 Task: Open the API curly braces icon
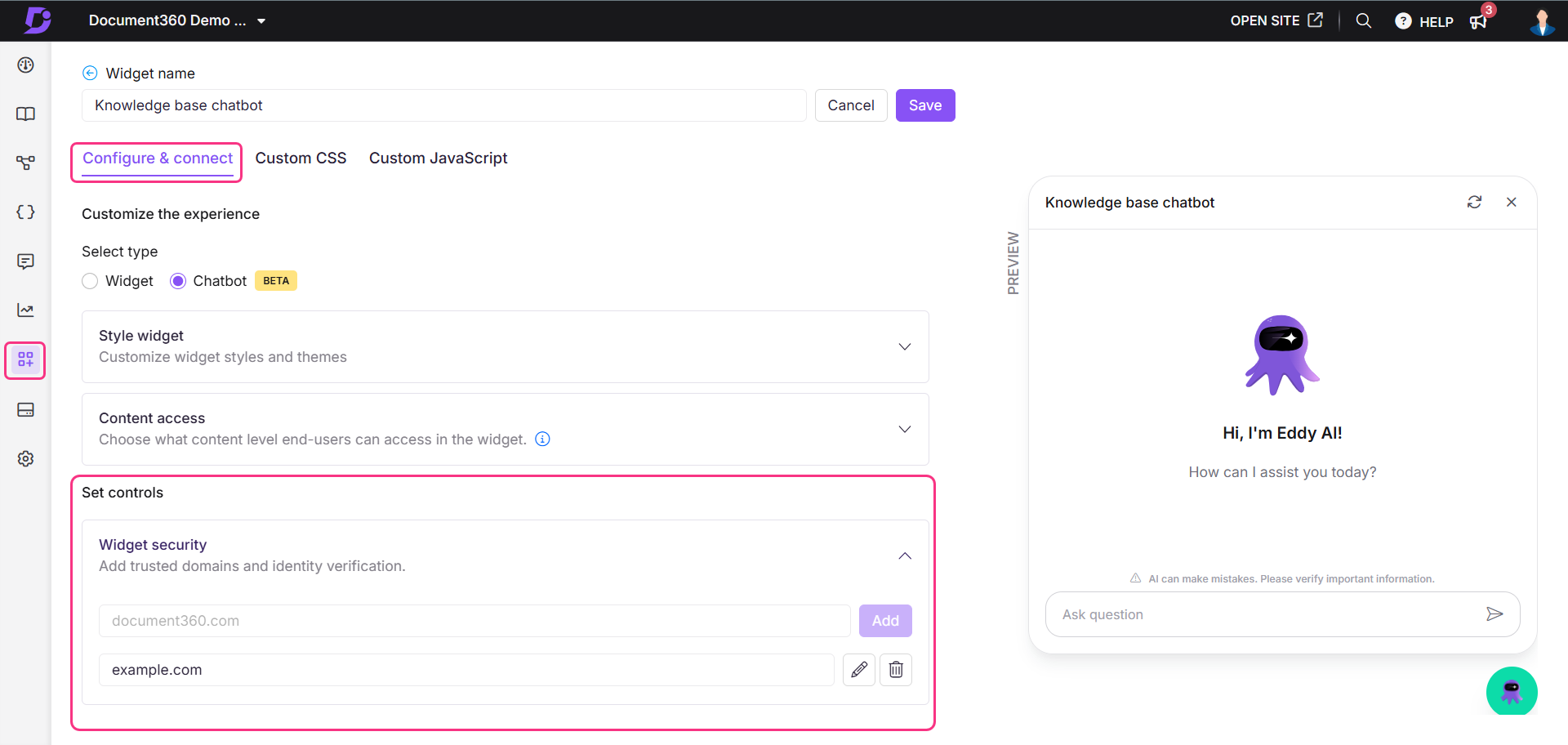pyautogui.click(x=26, y=212)
